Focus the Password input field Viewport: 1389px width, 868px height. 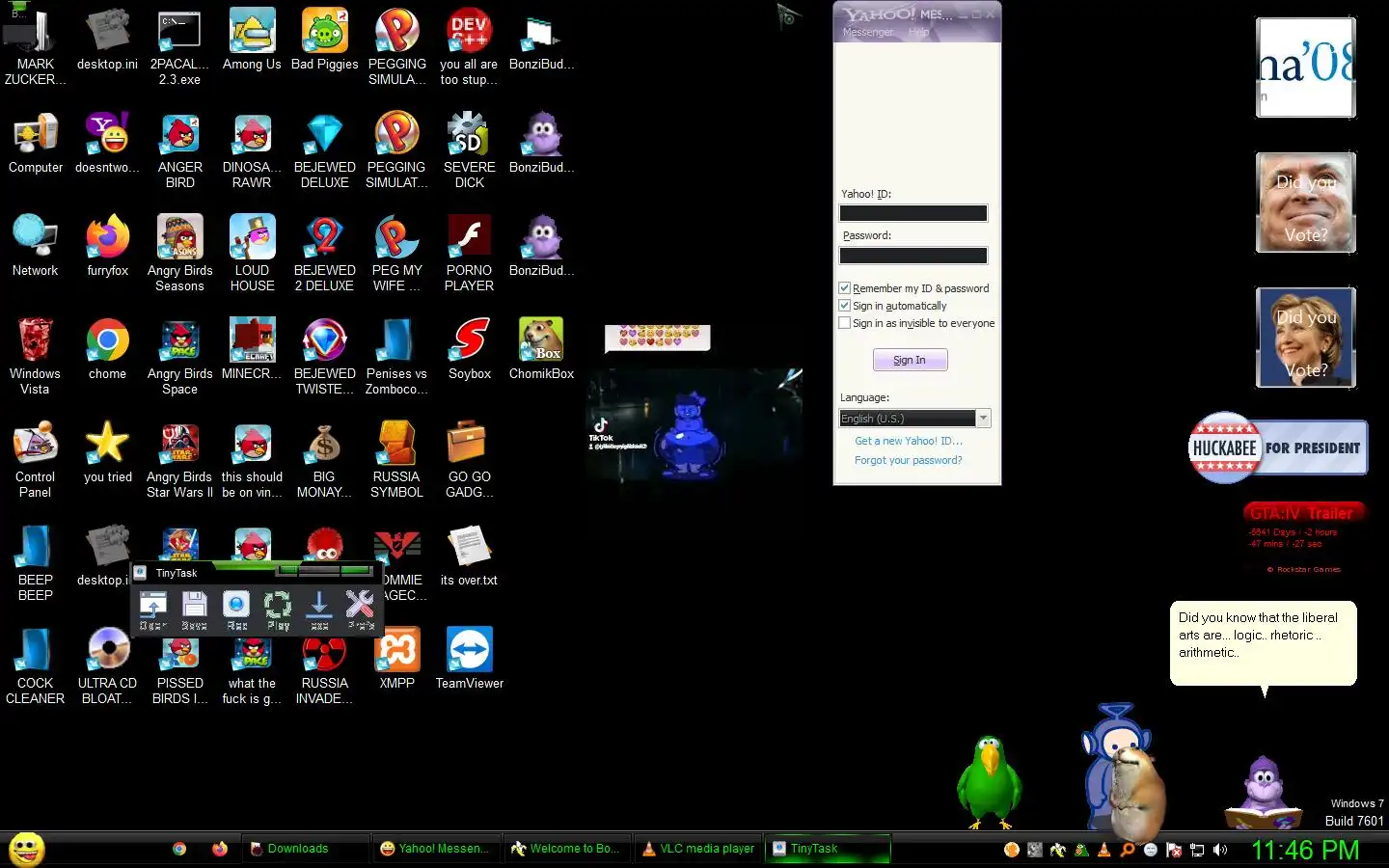(x=913, y=256)
